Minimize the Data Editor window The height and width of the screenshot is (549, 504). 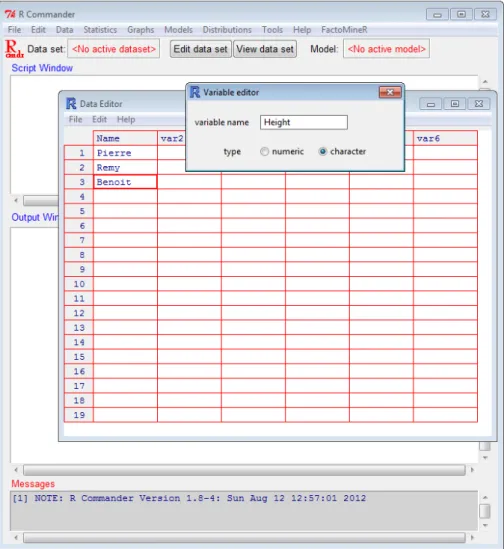pos(431,104)
